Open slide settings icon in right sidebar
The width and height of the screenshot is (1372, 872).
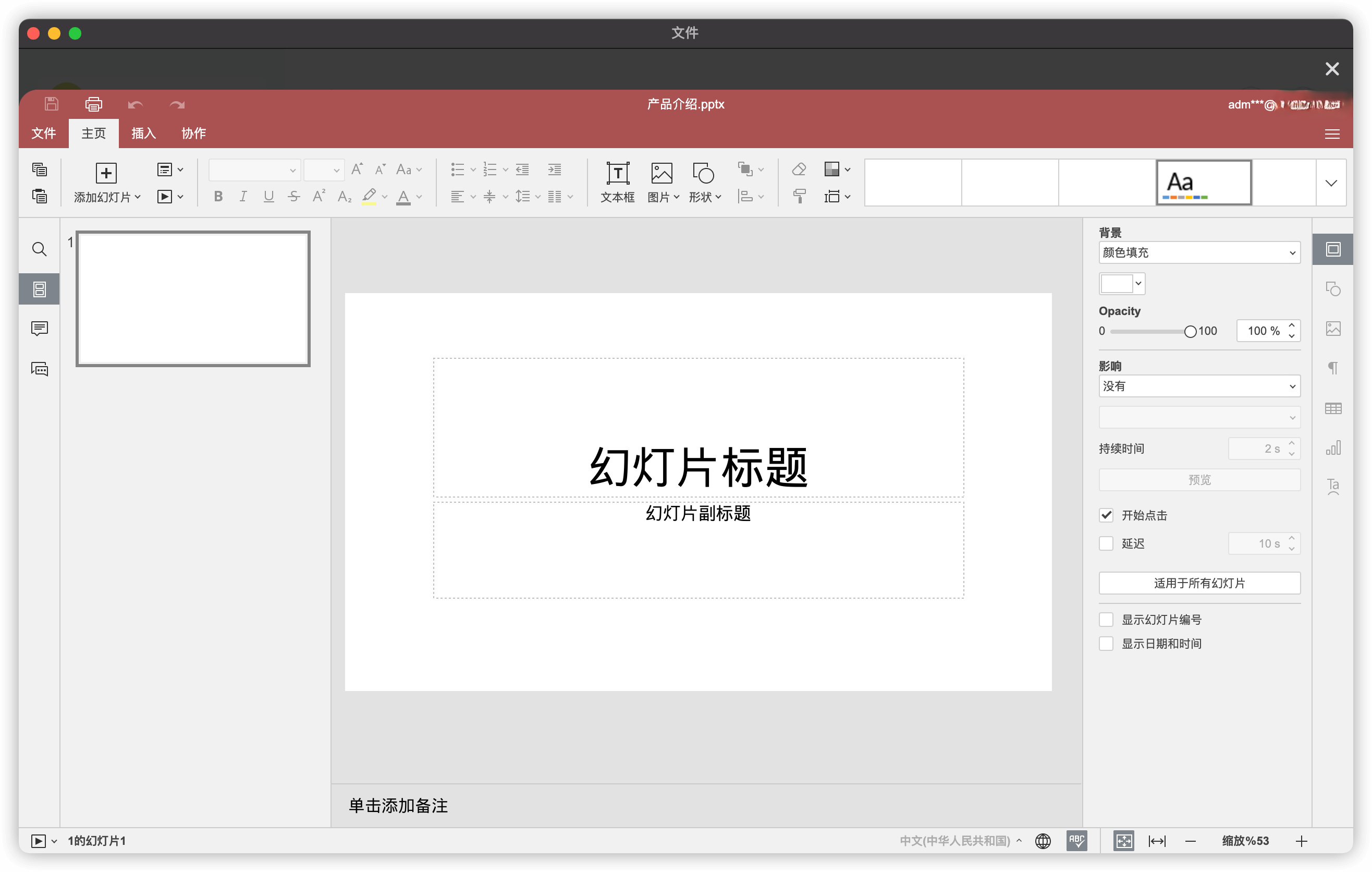tap(1333, 249)
